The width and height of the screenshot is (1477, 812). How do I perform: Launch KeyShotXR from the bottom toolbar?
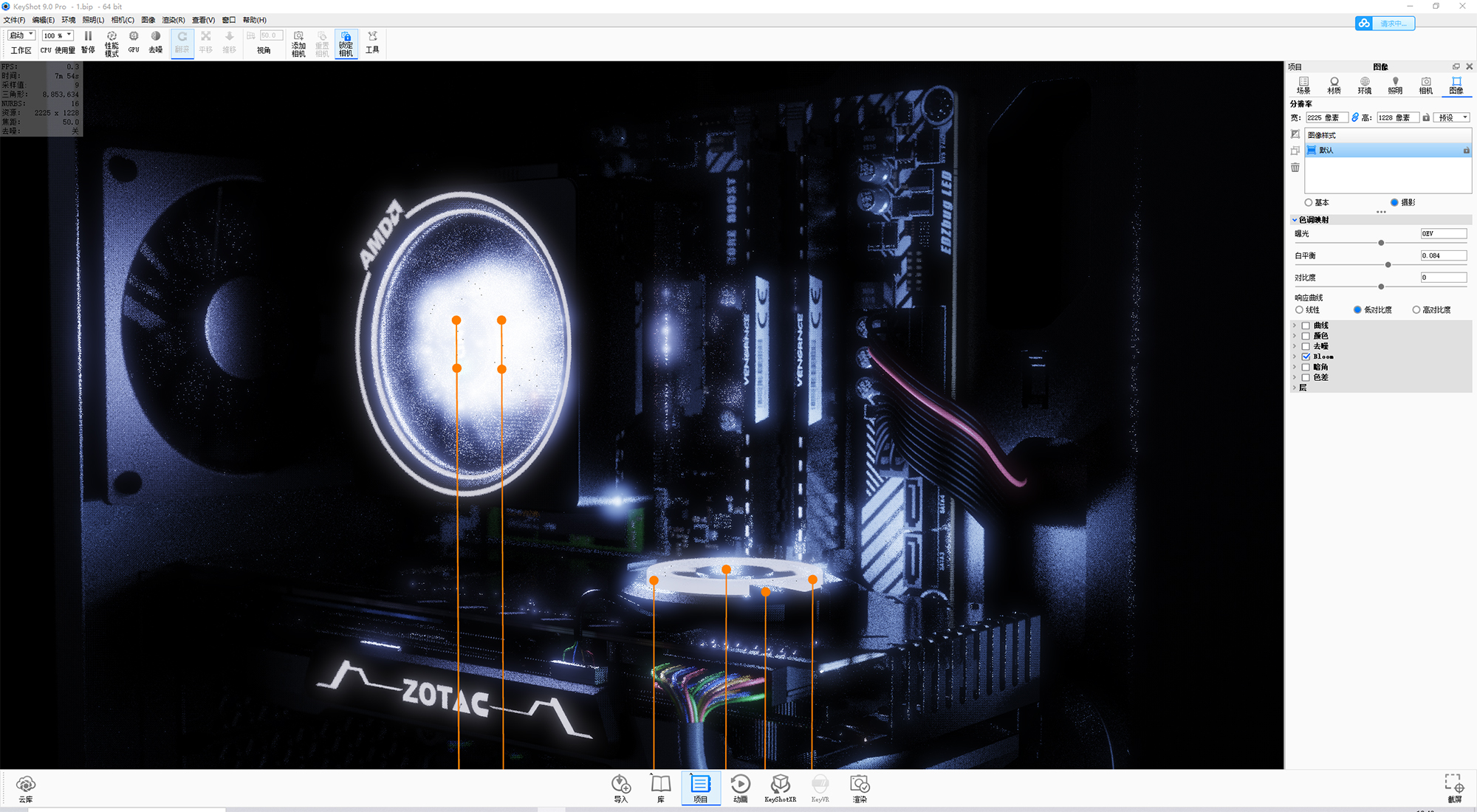click(780, 788)
